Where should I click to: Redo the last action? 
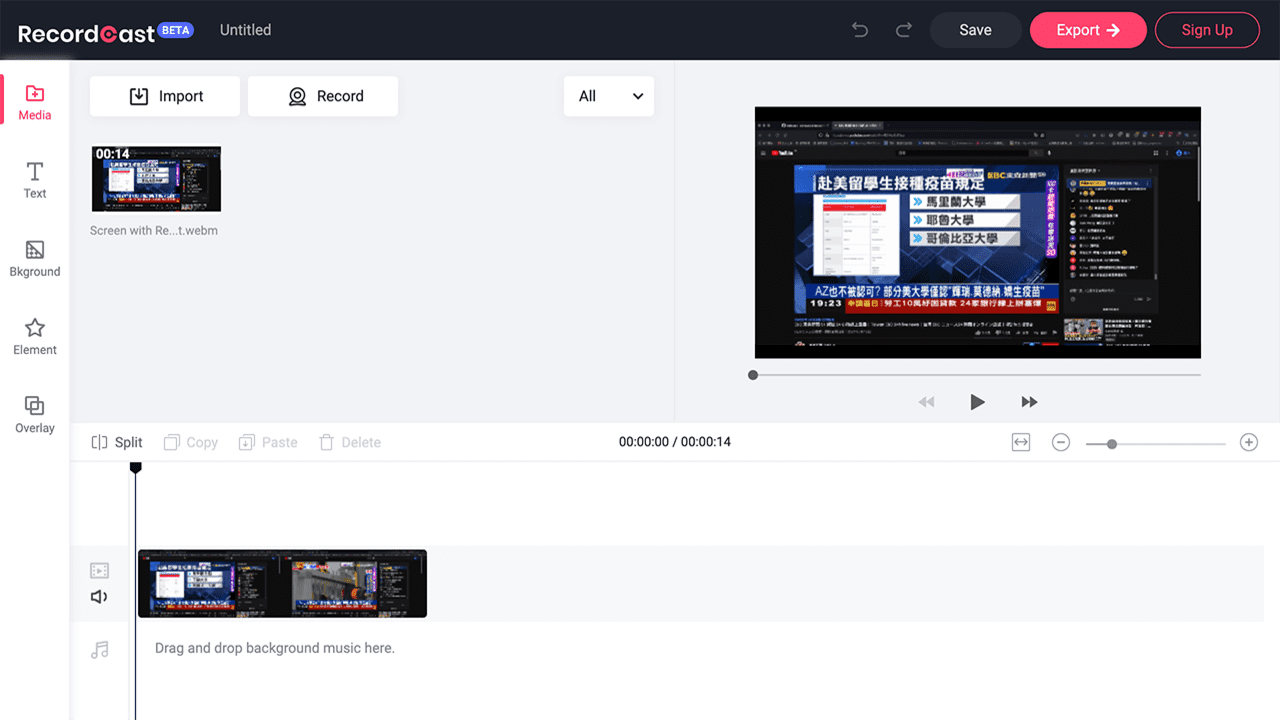[x=903, y=30]
